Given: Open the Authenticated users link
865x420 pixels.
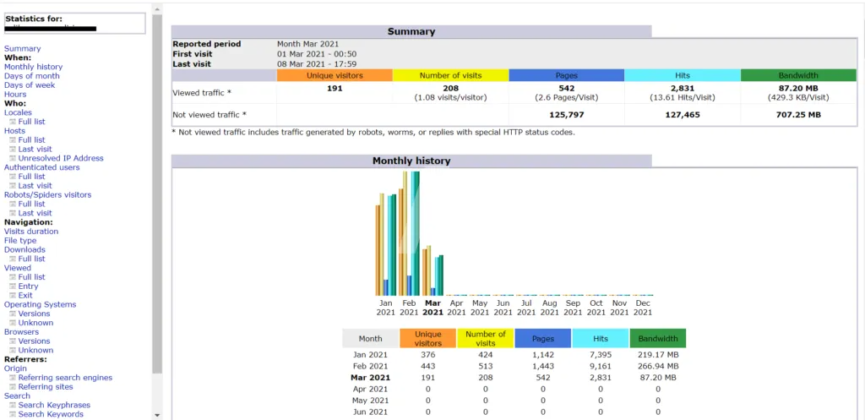Looking at the screenshot, I should 41,167.
